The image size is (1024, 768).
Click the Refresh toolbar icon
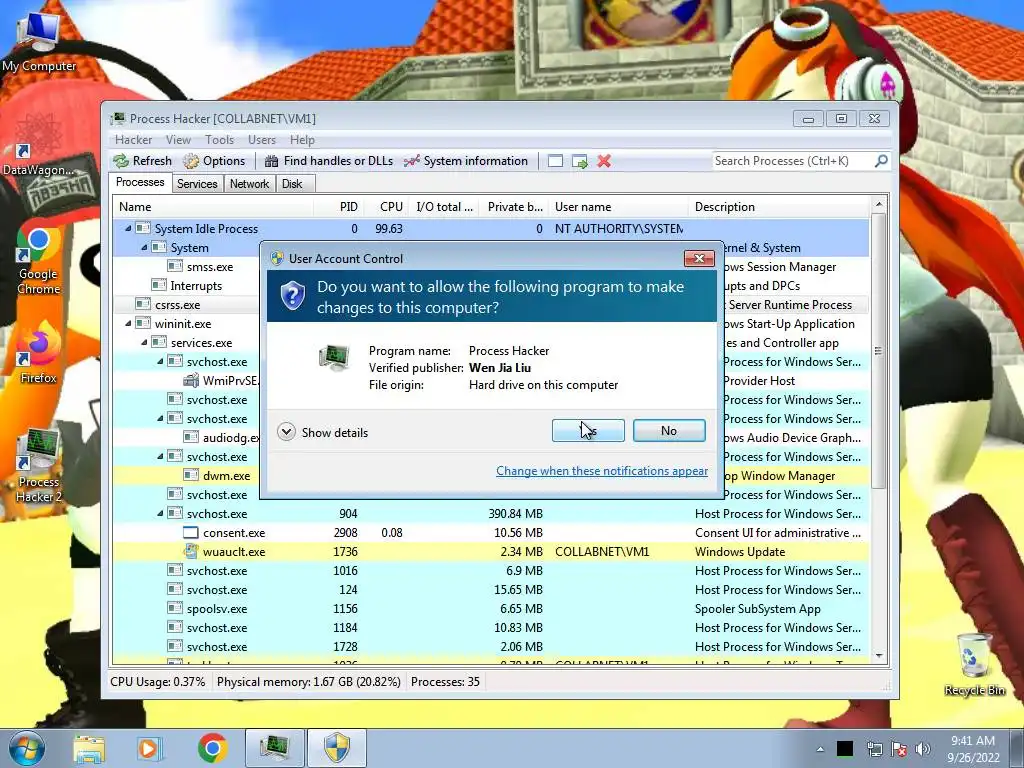pyautogui.click(x=121, y=161)
